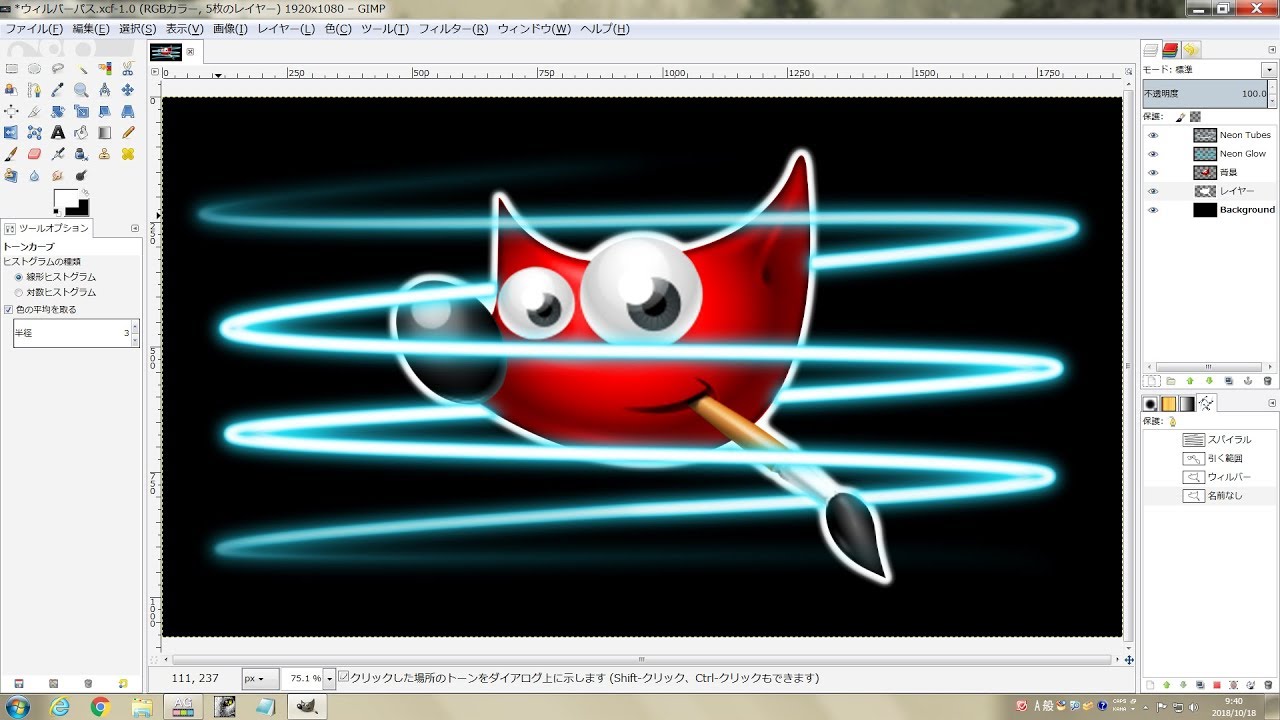
Task: Toggle lock alpha channel icon in Layers
Action: (x=1195, y=116)
